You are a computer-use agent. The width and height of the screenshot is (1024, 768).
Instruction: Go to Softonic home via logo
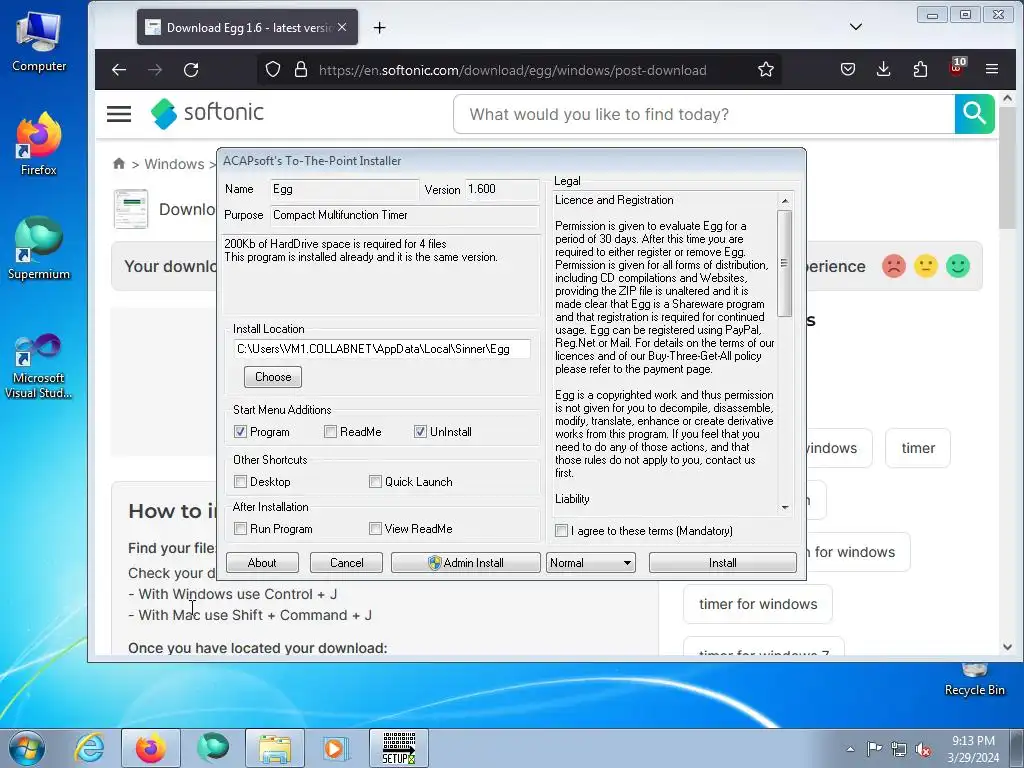tap(207, 113)
